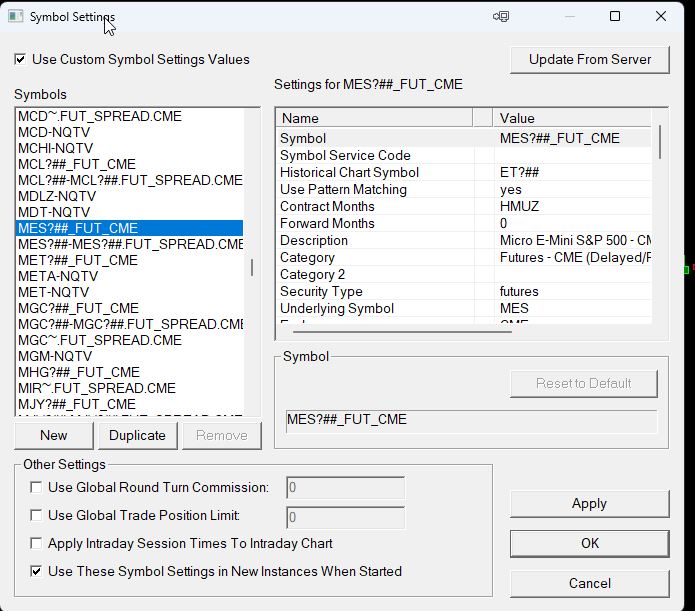Select MCL?##_FUT_CME symbol
This screenshot has width=695, height=611.
pyautogui.click(x=129, y=164)
